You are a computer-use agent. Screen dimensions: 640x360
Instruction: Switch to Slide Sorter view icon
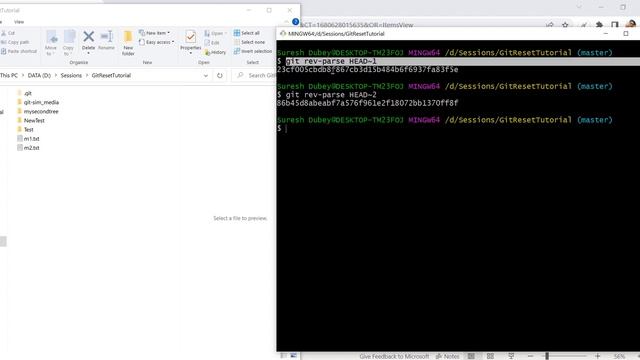(x=490, y=356)
